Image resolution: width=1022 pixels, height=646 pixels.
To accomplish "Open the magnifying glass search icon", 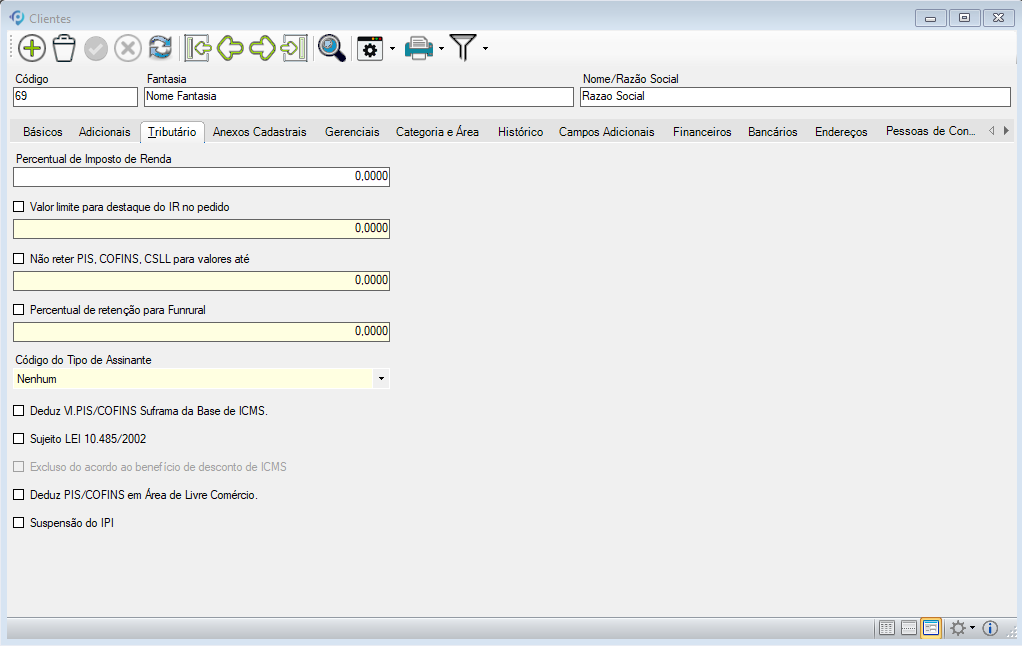I will click(x=331, y=48).
